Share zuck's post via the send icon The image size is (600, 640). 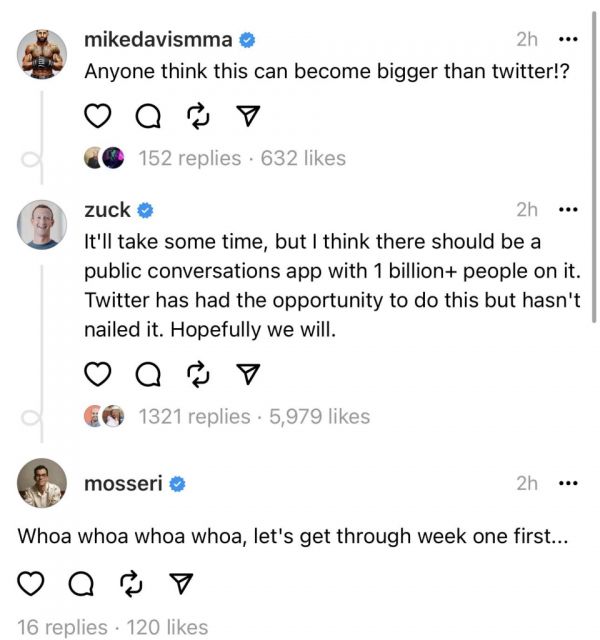pyautogui.click(x=244, y=375)
